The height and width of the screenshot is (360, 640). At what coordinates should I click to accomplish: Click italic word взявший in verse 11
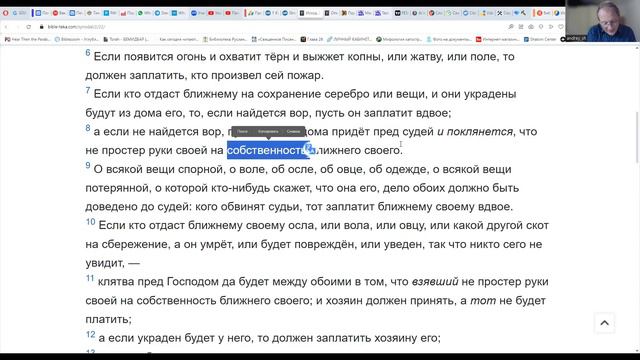(435, 282)
